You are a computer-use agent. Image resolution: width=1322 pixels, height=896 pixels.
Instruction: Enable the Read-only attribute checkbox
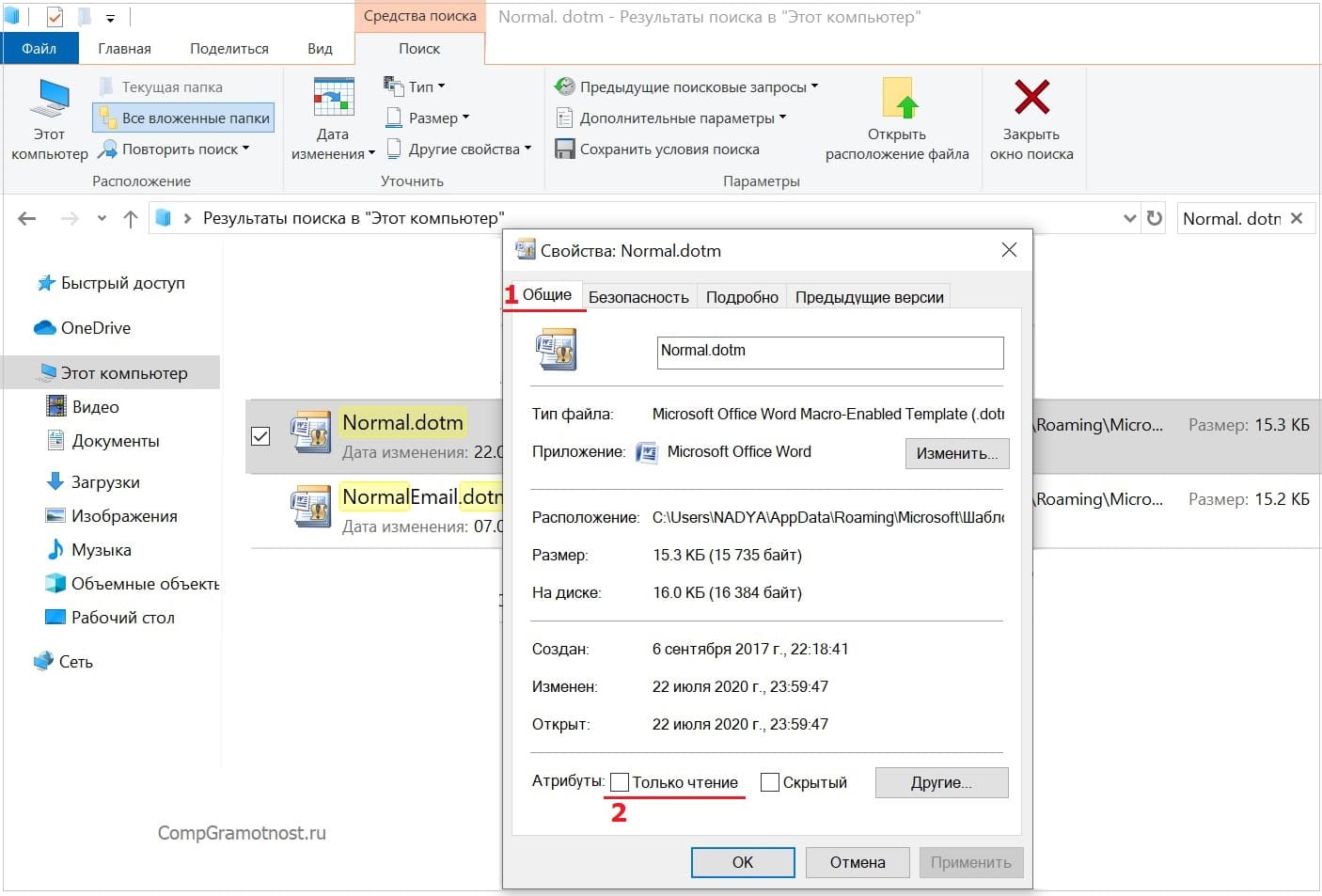(620, 782)
